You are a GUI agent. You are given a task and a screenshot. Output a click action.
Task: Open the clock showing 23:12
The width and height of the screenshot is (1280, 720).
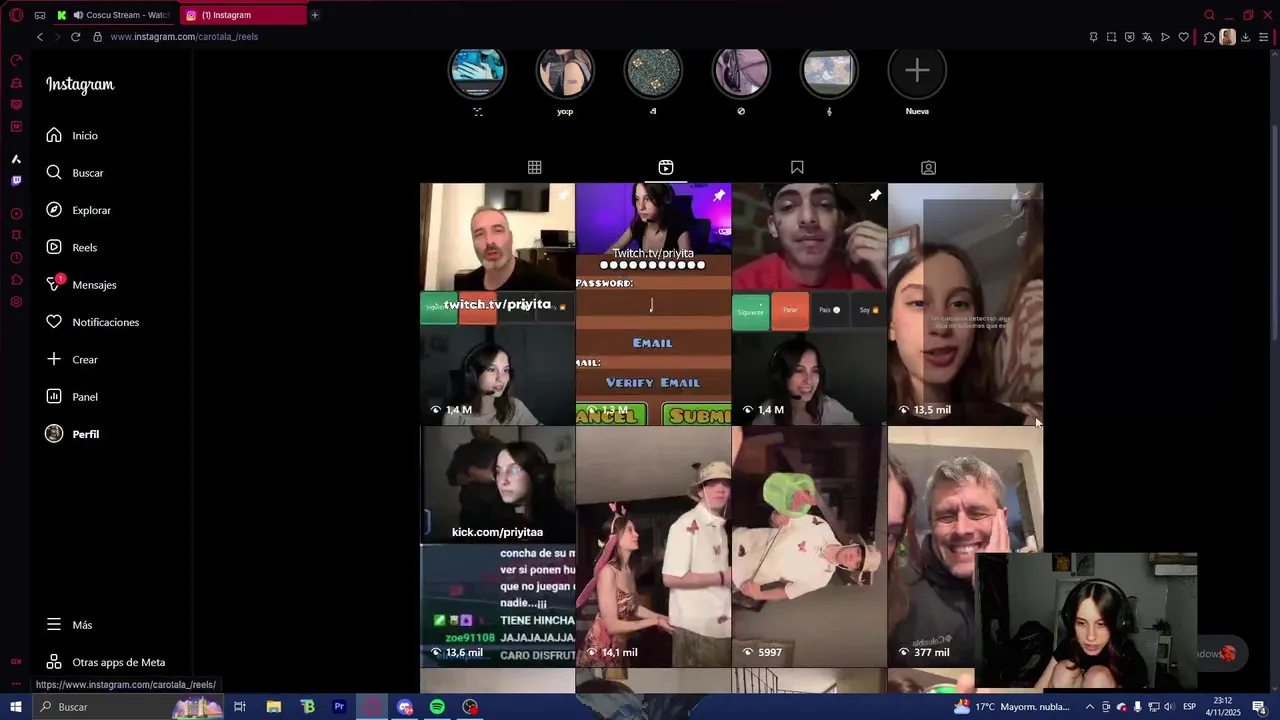click(1224, 707)
